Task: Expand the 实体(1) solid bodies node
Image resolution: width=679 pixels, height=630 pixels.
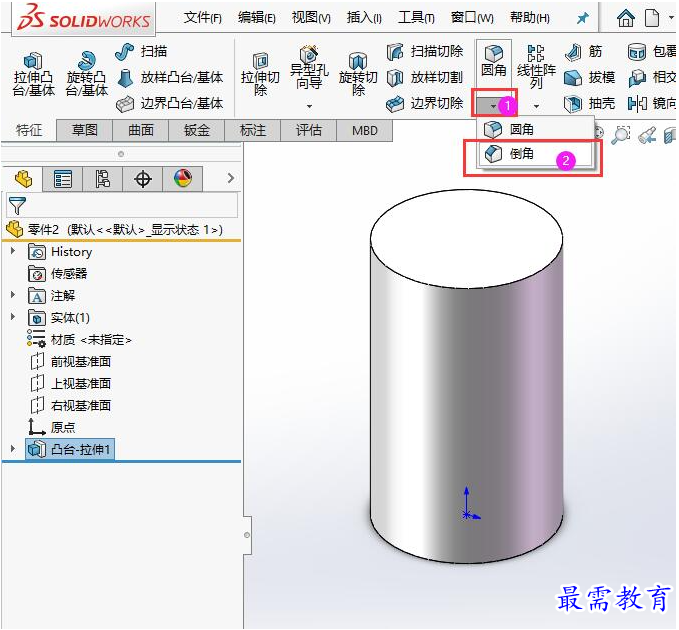Action: coord(13,317)
